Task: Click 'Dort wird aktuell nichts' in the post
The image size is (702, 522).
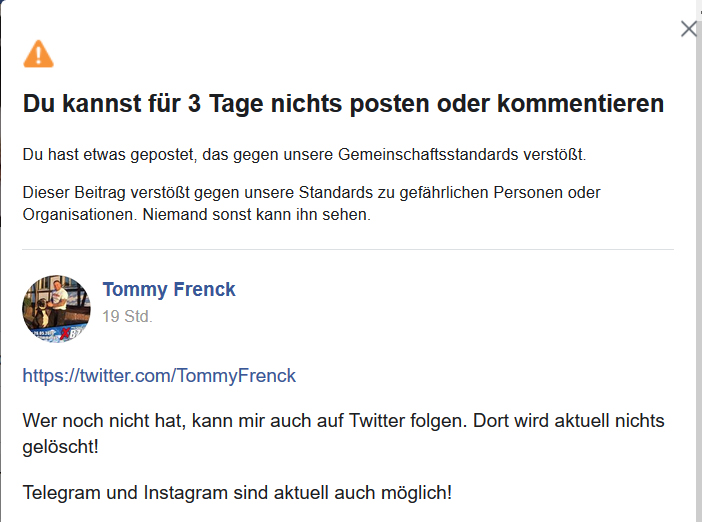Action: [x=569, y=421]
